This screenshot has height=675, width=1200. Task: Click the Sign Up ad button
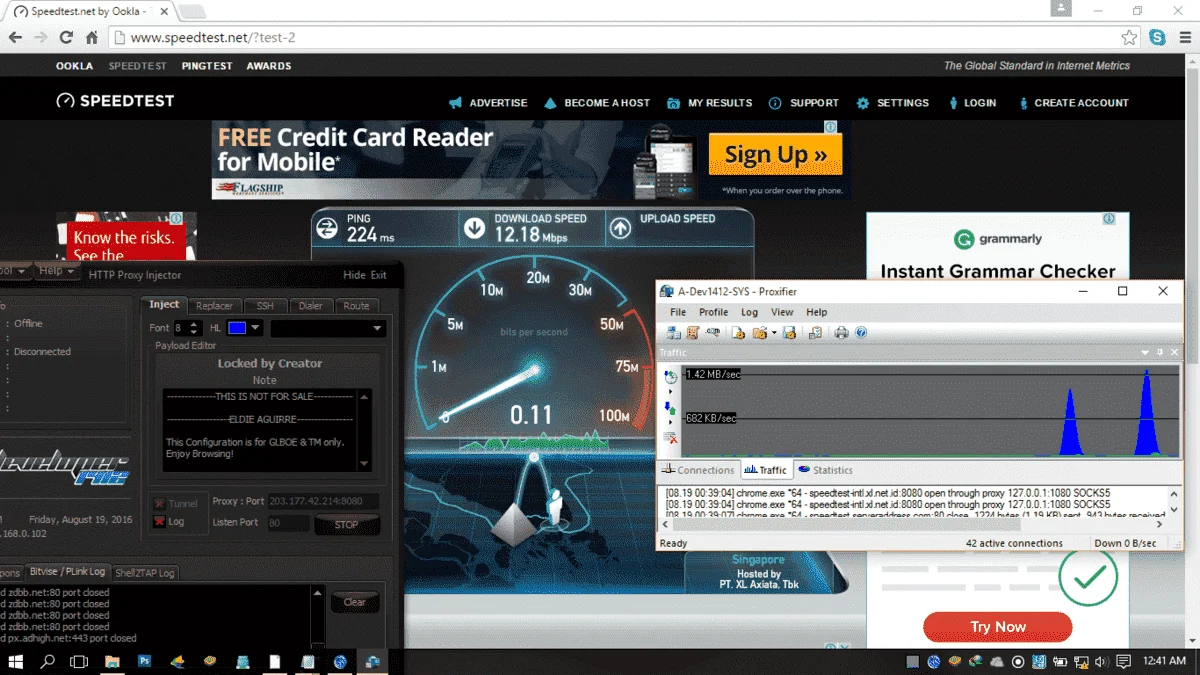point(776,154)
